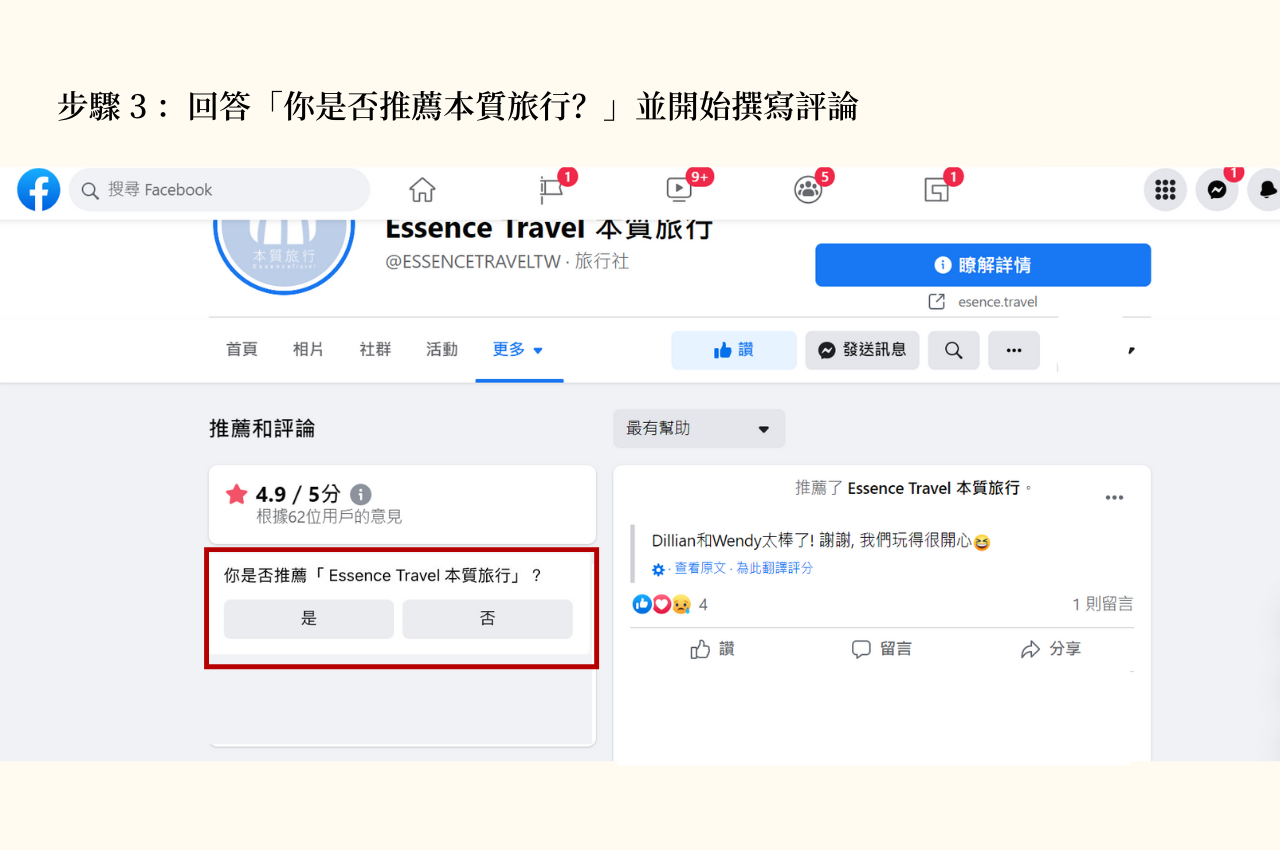Open Groups icon in navbar

point(808,190)
